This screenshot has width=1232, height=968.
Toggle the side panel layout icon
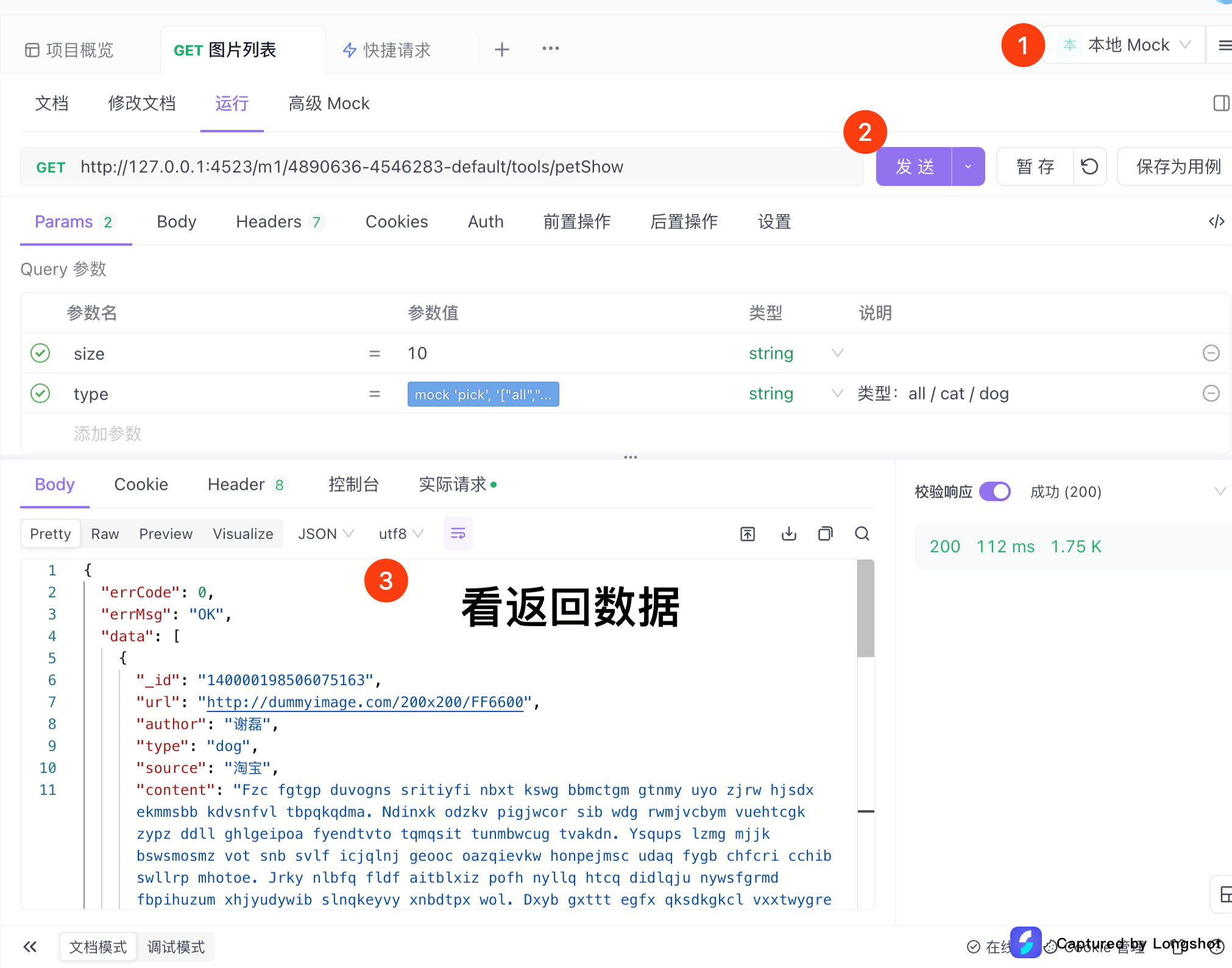click(1221, 103)
